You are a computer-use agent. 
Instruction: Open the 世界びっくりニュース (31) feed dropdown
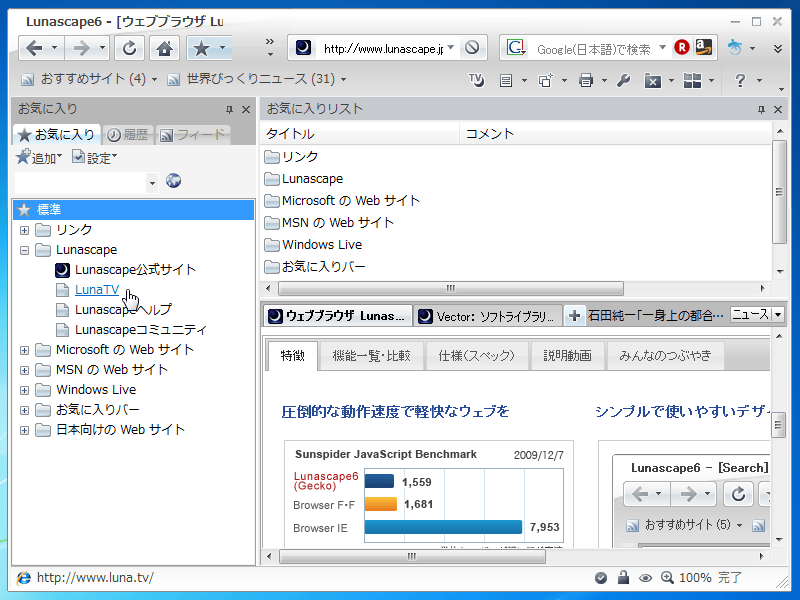[x=343, y=80]
